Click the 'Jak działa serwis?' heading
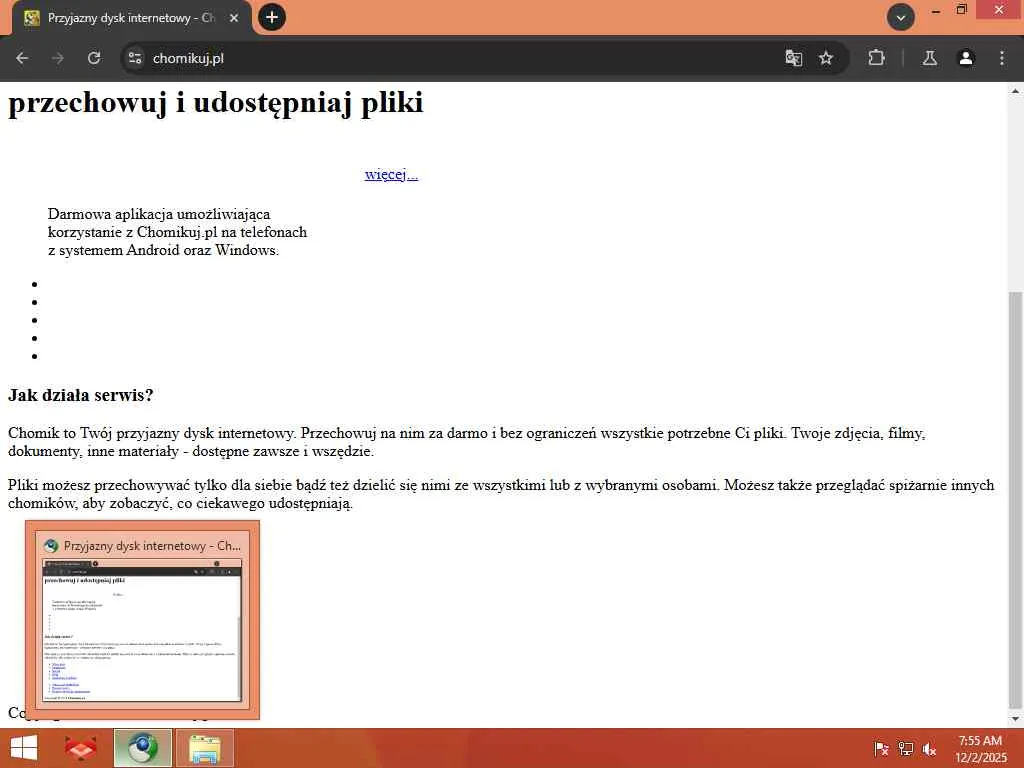This screenshot has height=768, width=1024. coord(80,395)
